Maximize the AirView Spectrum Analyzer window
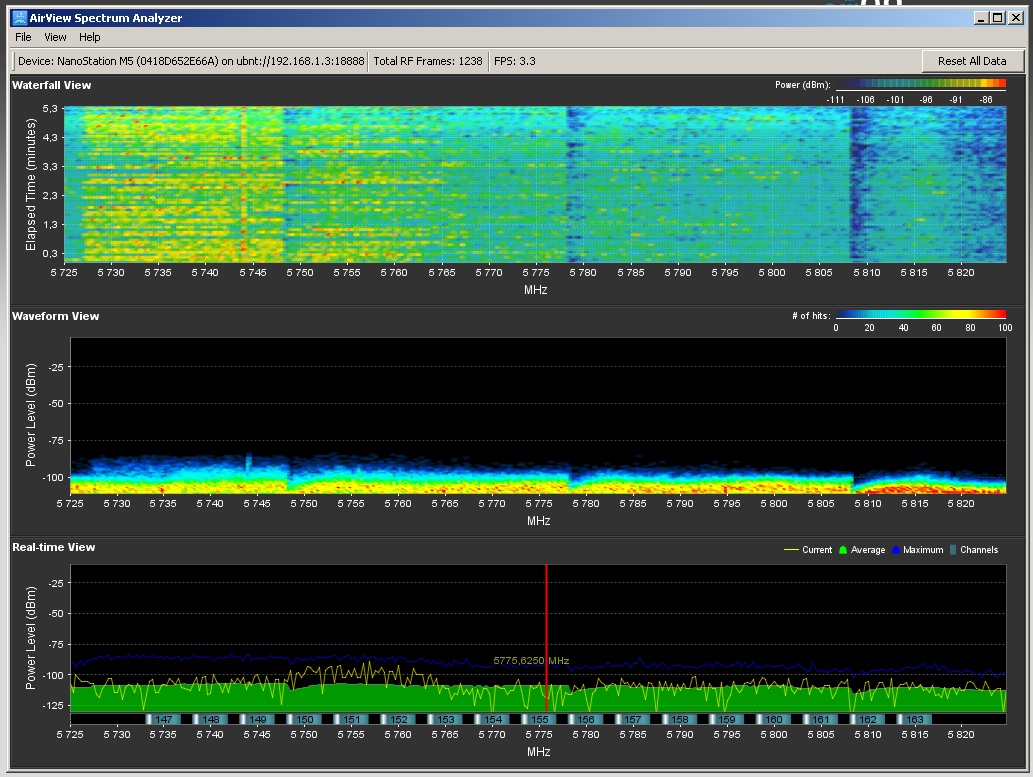The width and height of the screenshot is (1033, 777). coord(998,18)
